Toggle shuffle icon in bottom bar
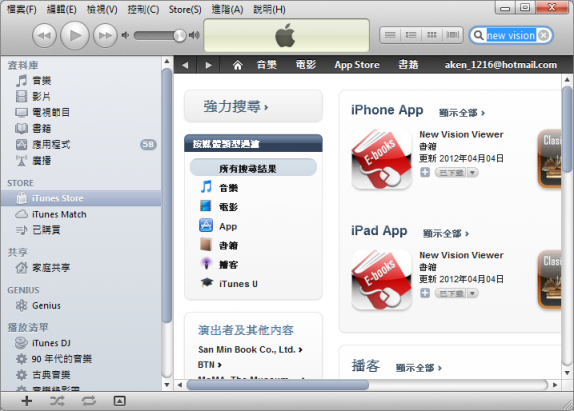The height and width of the screenshot is (411, 574). point(57,401)
